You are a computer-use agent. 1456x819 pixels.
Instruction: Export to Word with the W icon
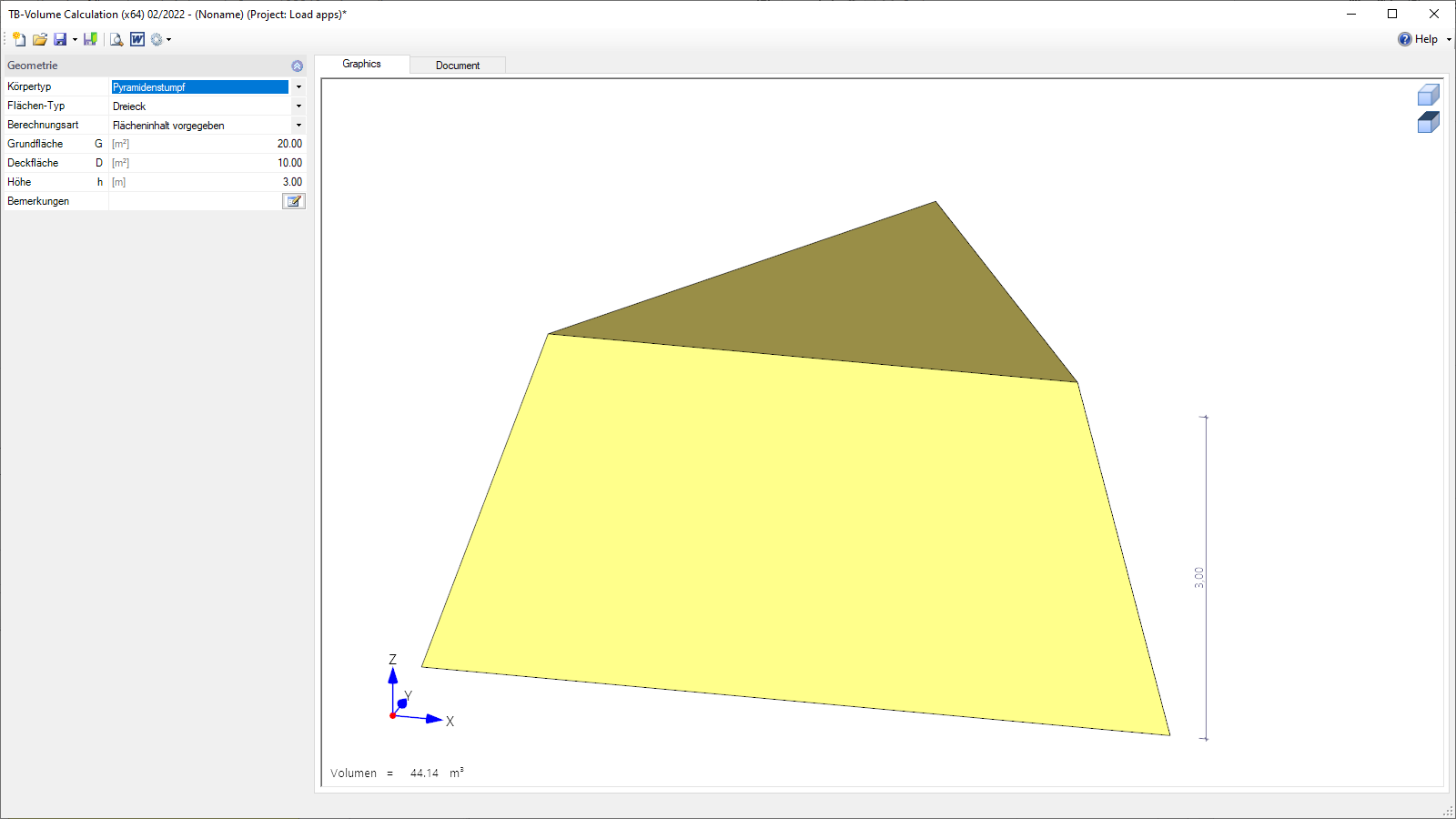tap(137, 39)
